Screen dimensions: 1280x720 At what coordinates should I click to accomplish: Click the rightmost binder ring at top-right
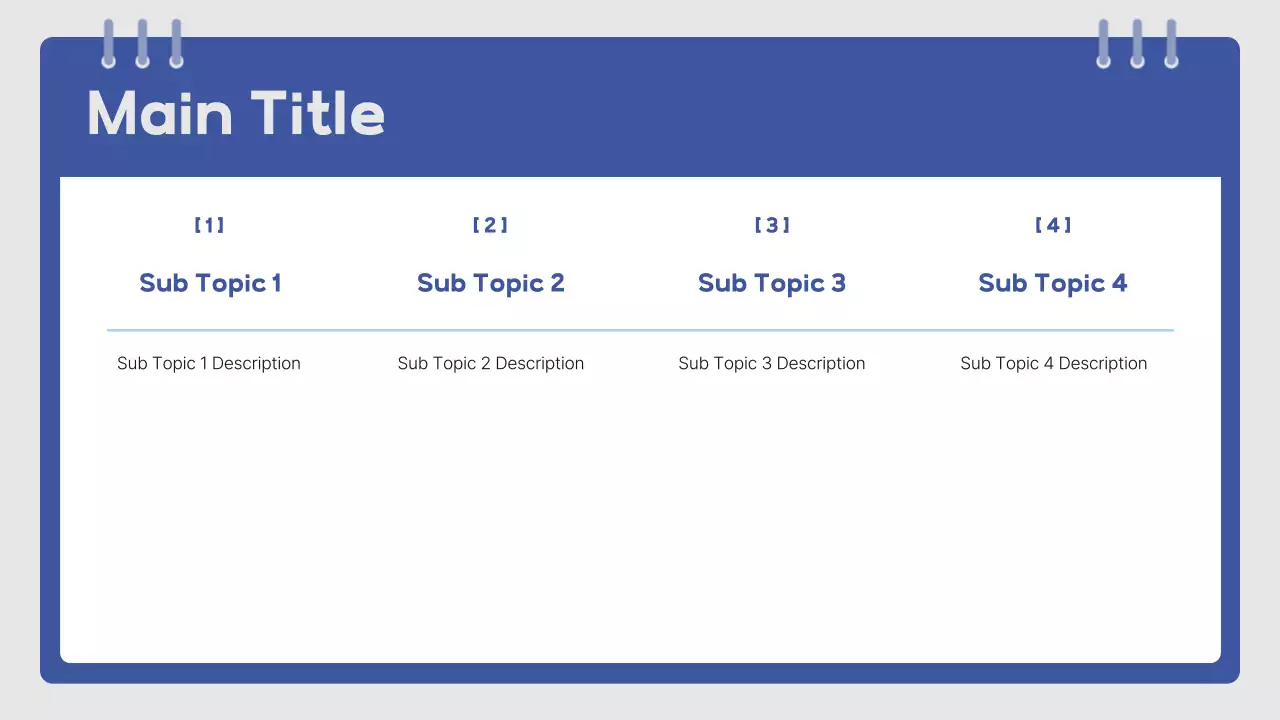click(x=1171, y=43)
